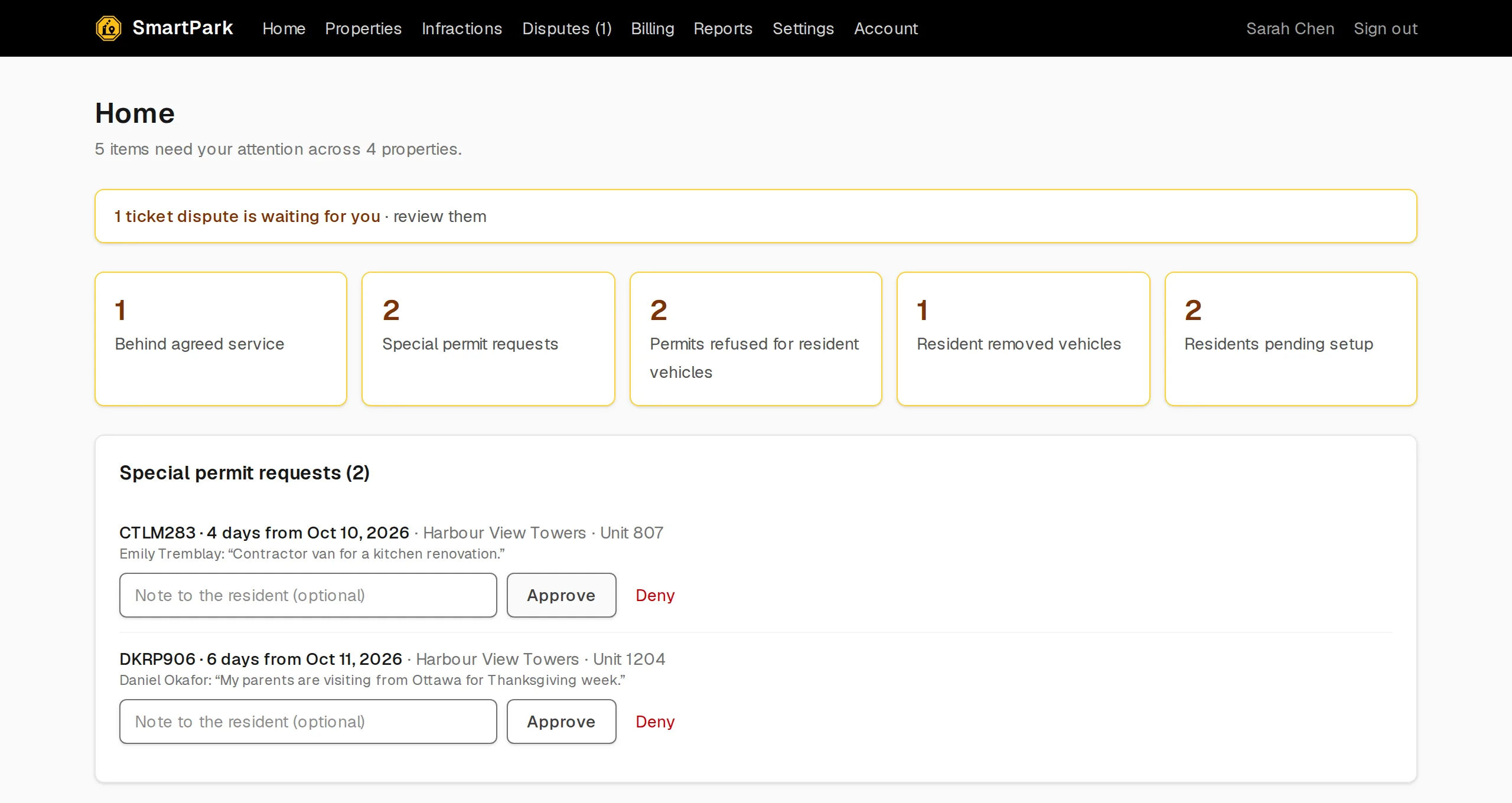Screen dimensions: 1512x803
Task: Go to the Infractions page
Action: point(462,28)
